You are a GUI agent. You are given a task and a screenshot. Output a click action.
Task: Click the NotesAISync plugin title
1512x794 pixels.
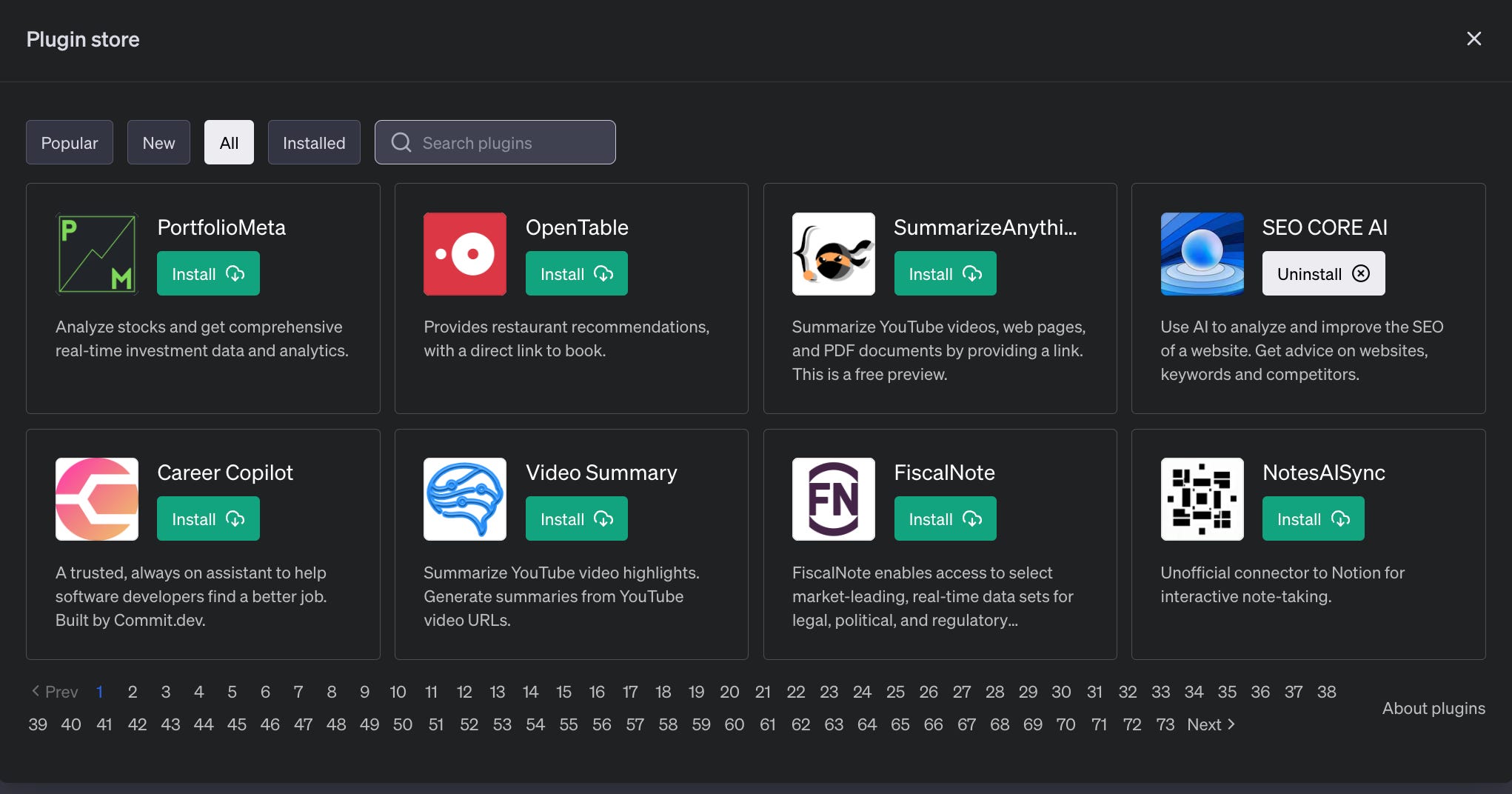(x=1324, y=473)
